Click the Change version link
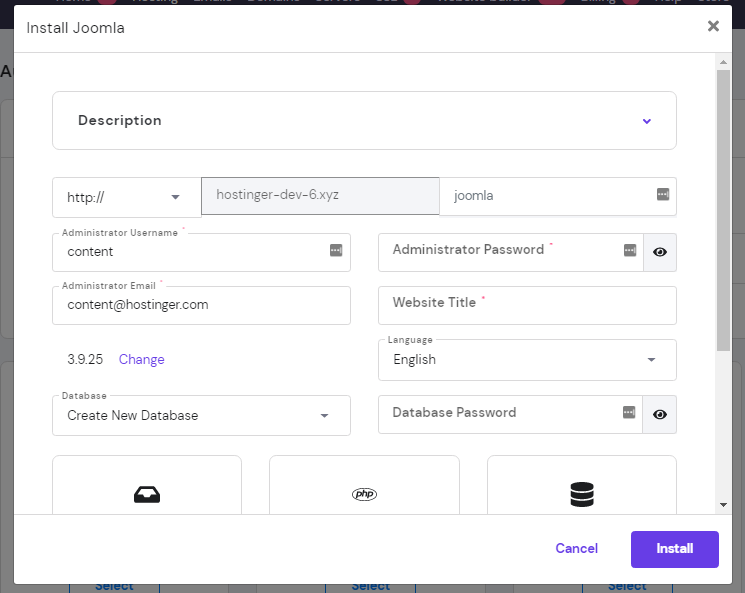 141,360
